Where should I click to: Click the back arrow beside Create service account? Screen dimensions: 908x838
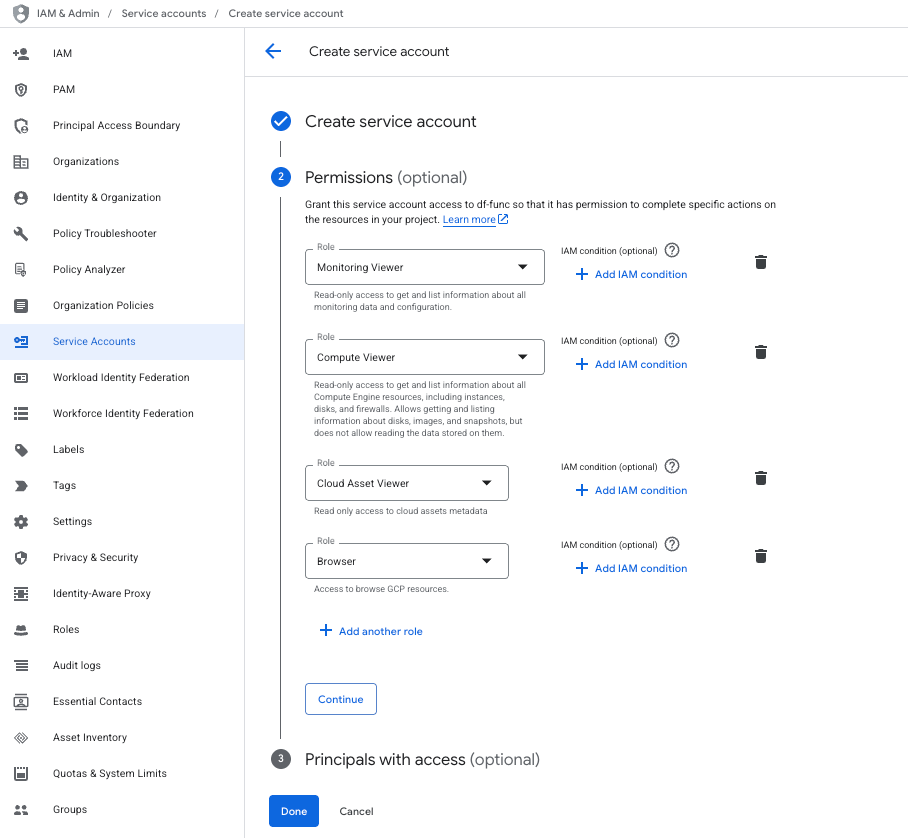coord(273,52)
